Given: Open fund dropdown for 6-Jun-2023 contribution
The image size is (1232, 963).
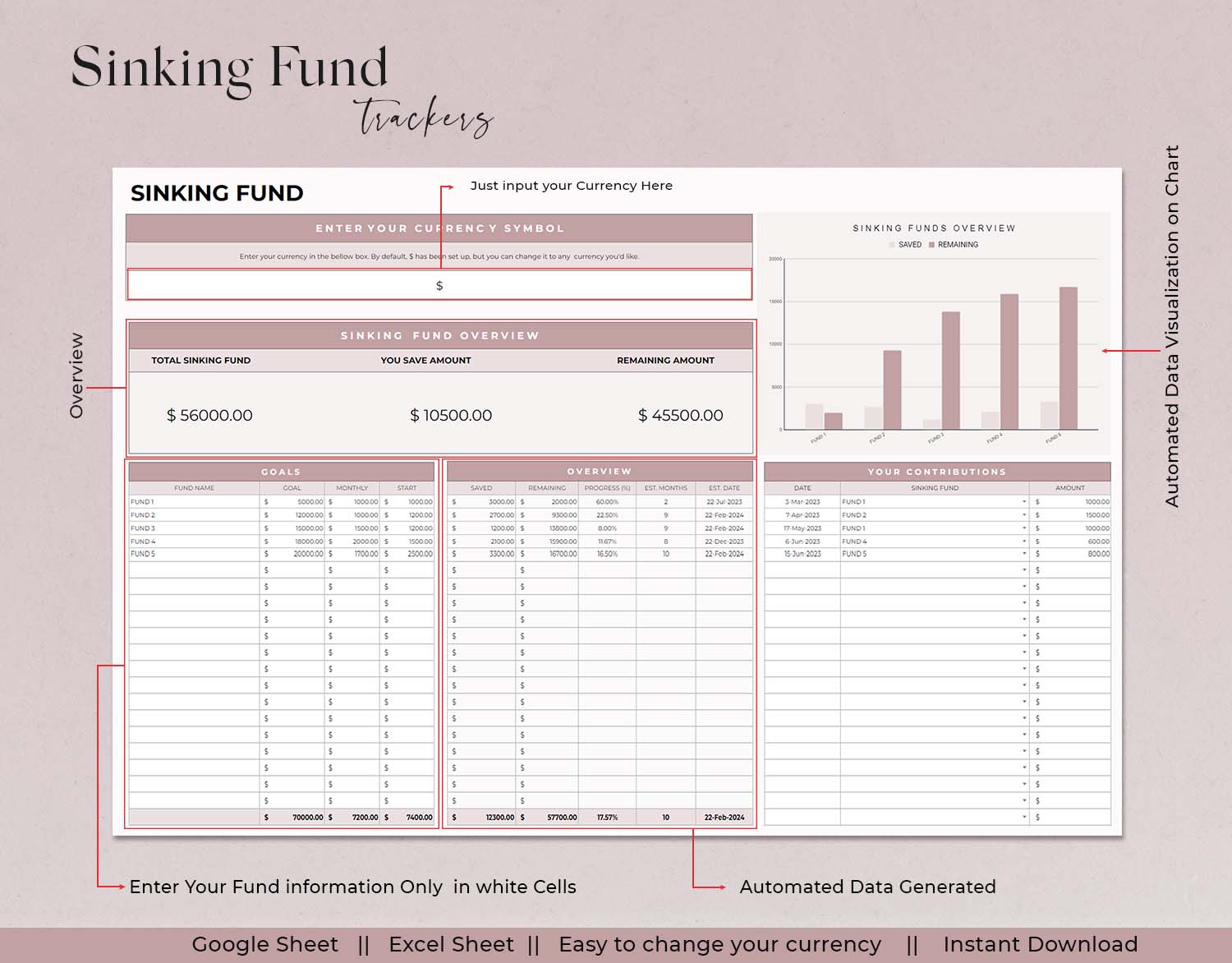Looking at the screenshot, I should 1024,541.
